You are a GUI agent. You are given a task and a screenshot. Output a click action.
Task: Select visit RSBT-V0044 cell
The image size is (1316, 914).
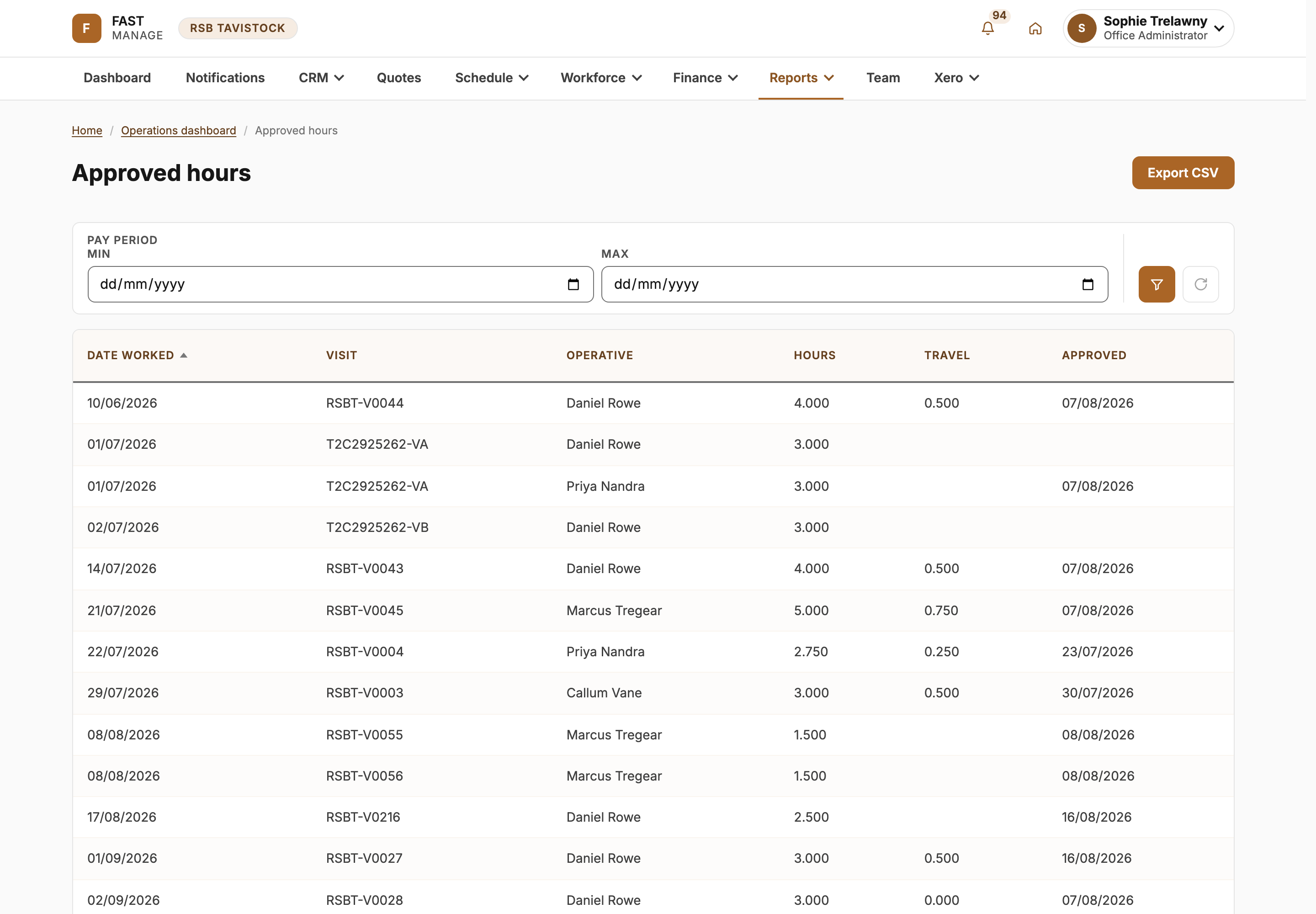tap(365, 403)
